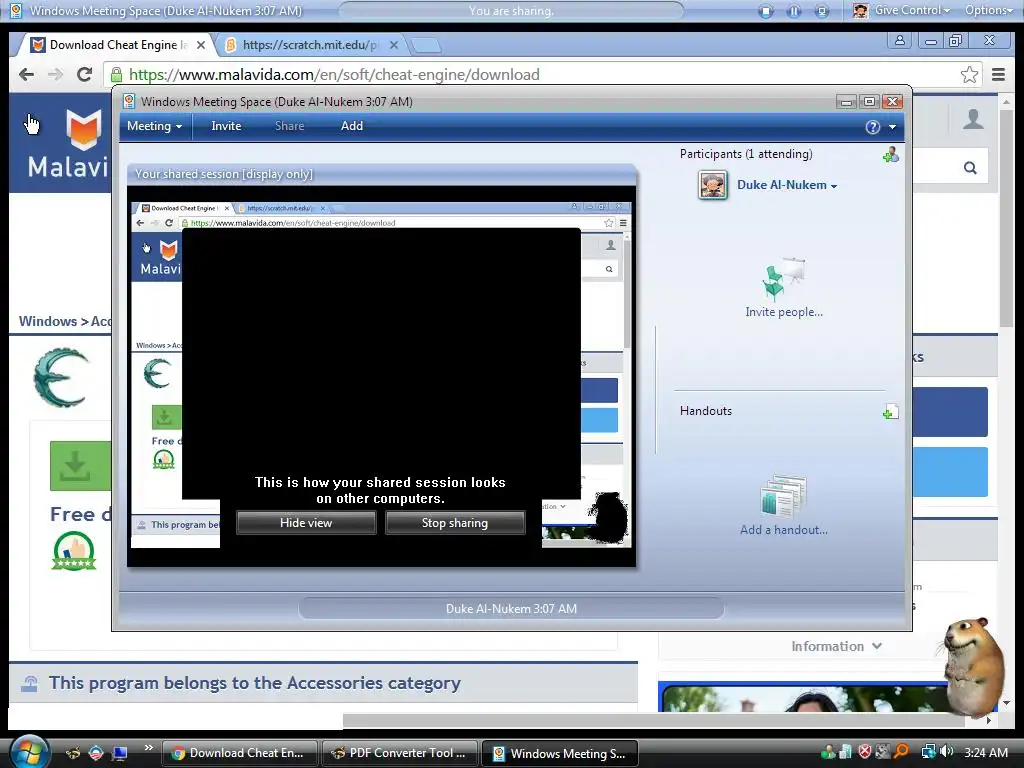Click the show-shared-session monitor icon in the sharing bar
1024x768 pixels.
pyautogui.click(x=822, y=11)
